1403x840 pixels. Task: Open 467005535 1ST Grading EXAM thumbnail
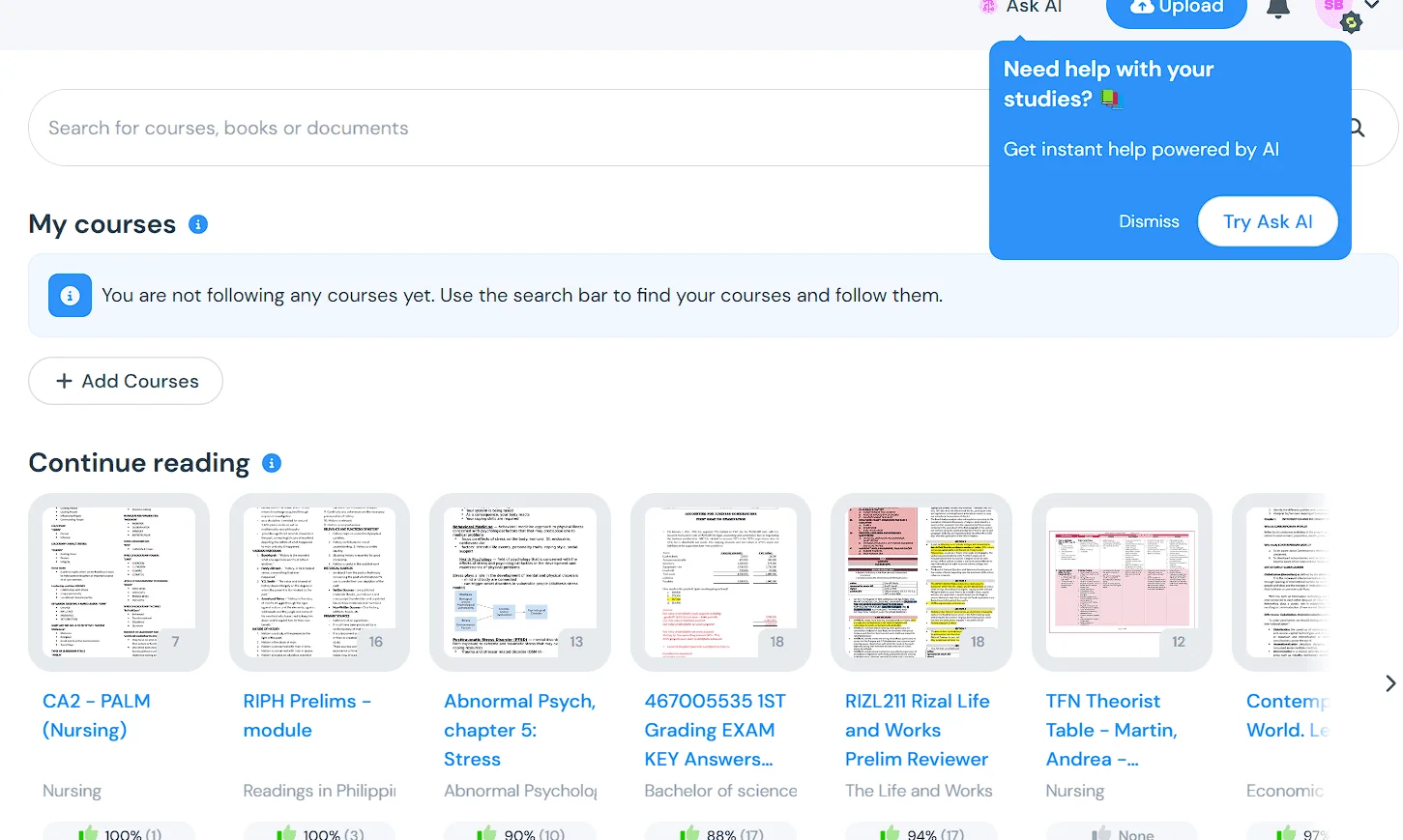point(720,582)
